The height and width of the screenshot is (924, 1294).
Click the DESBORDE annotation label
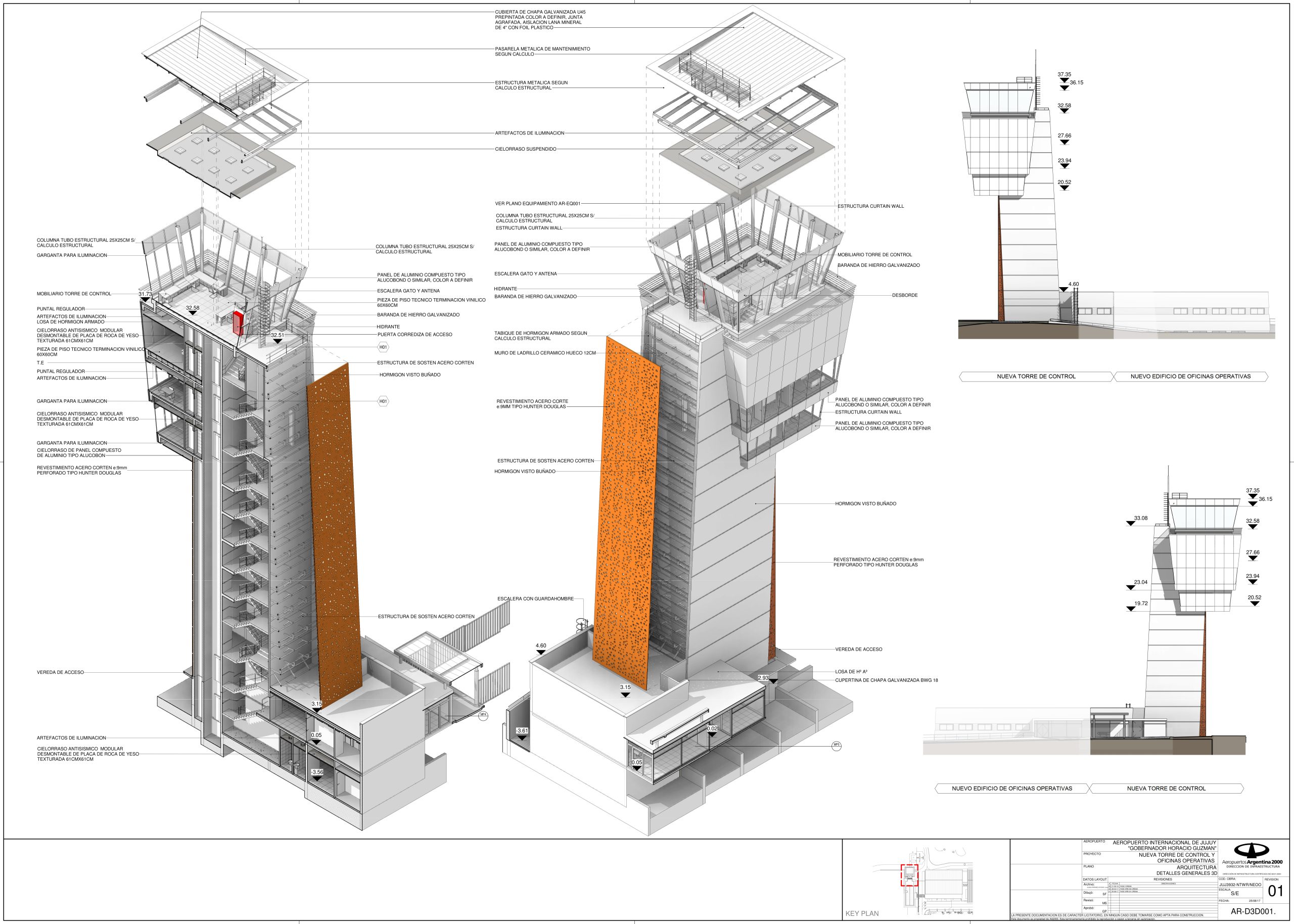[904, 295]
